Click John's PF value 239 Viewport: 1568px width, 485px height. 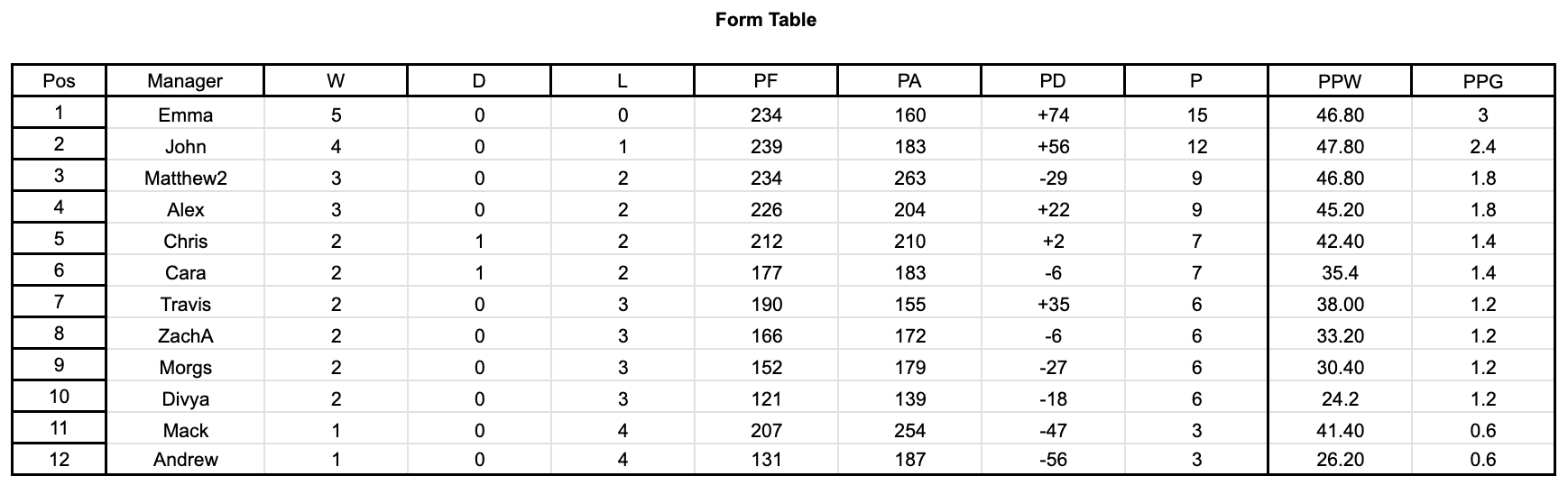pos(766,147)
